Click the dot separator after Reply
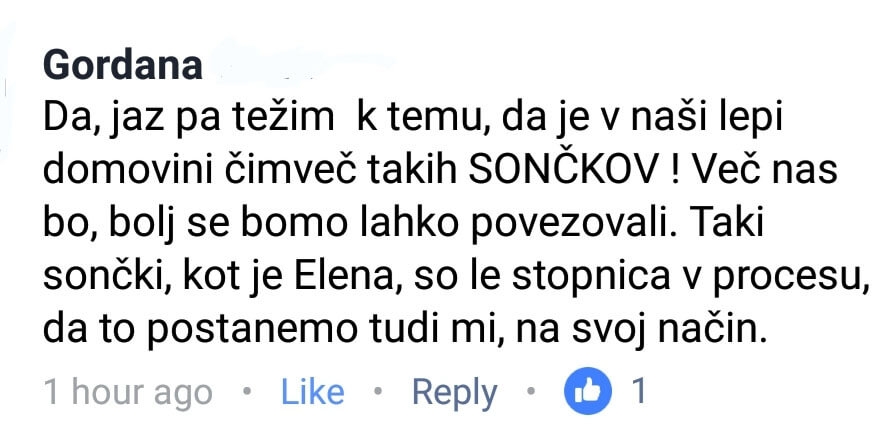888x441 pixels. (x=531, y=391)
